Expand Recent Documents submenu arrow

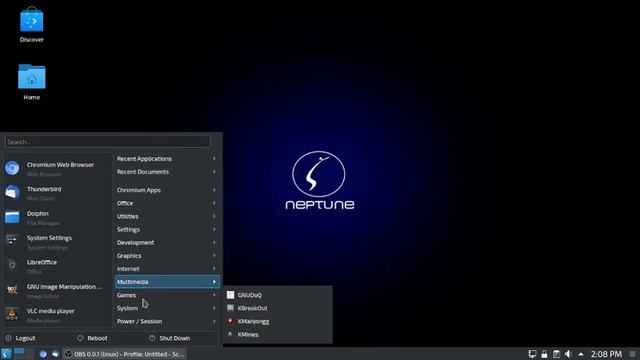(214, 172)
